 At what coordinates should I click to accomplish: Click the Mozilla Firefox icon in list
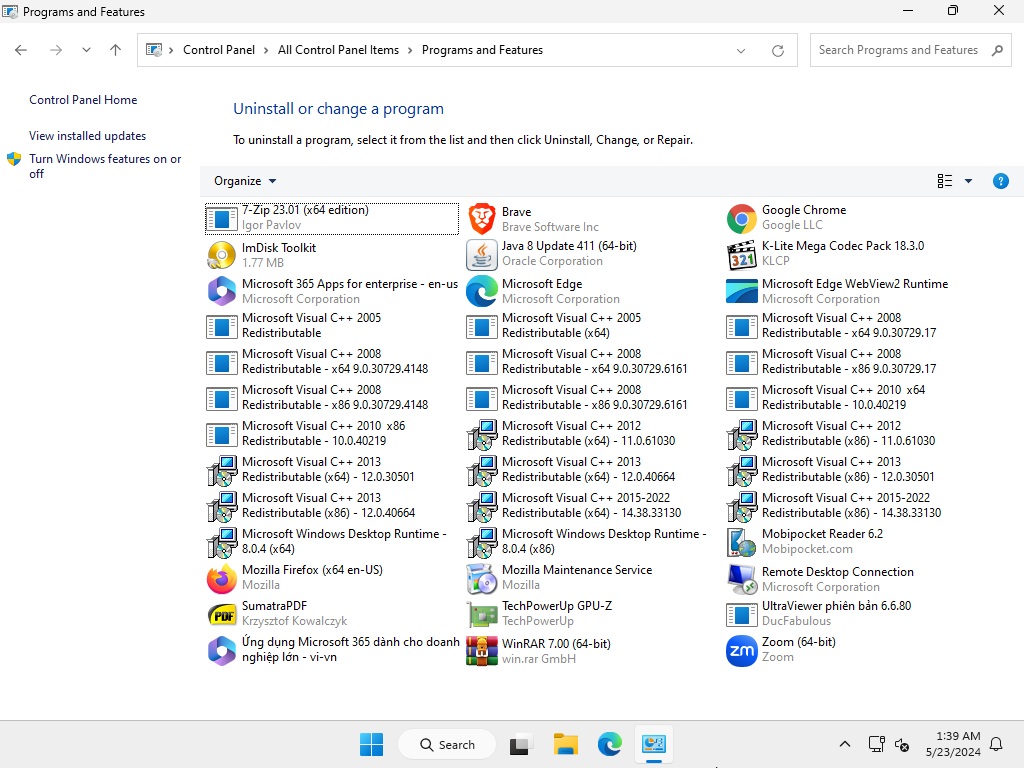[222, 578]
